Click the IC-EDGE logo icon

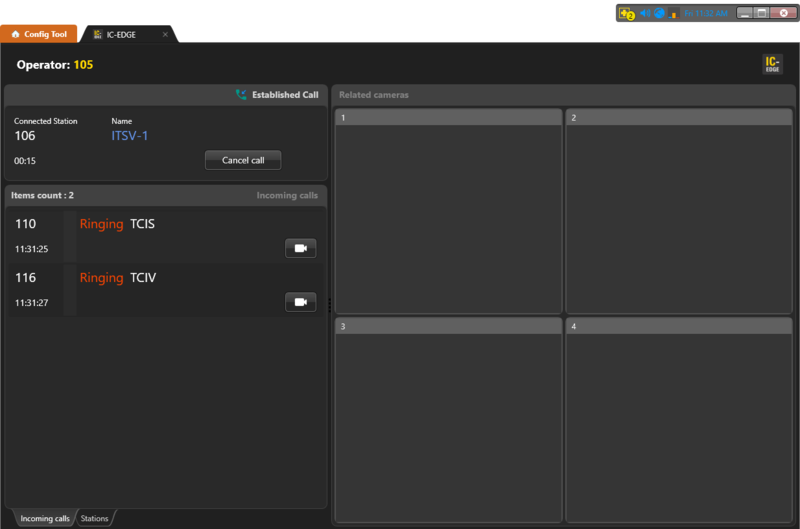pyautogui.click(x=772, y=64)
